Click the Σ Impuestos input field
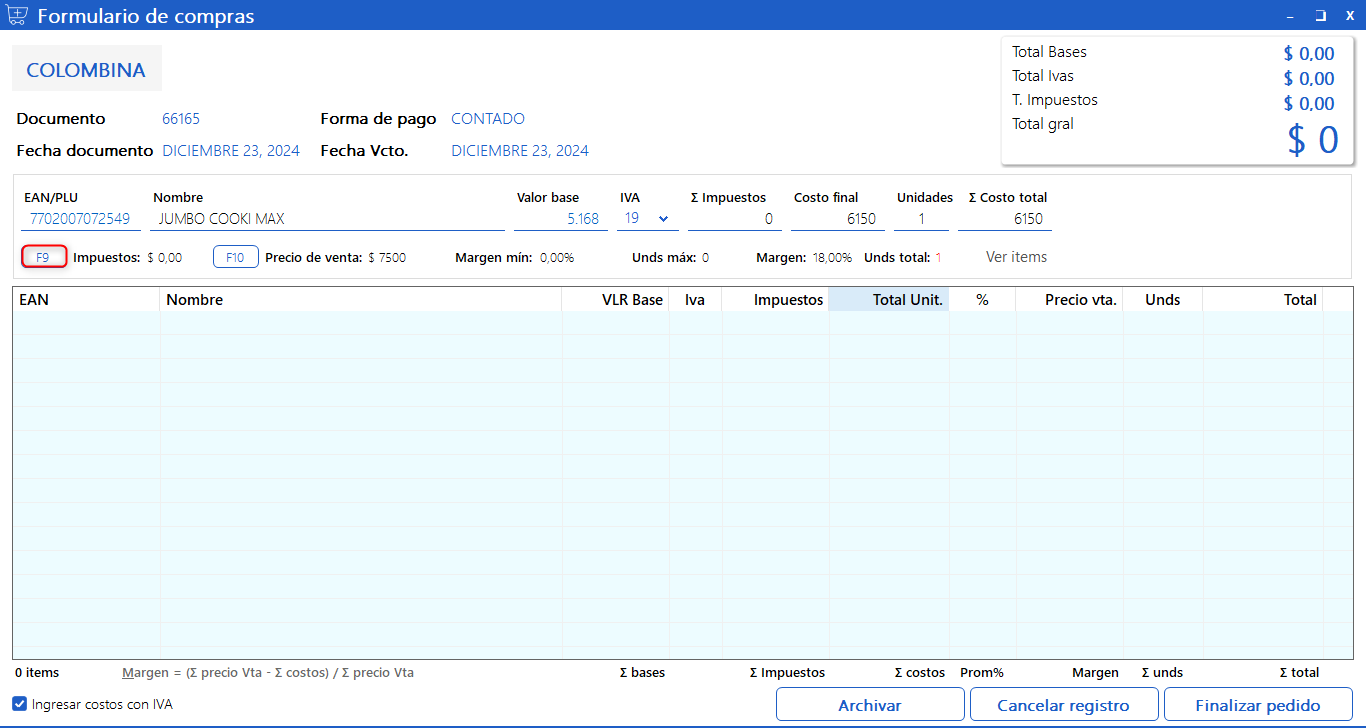The width and height of the screenshot is (1366, 728). point(735,219)
